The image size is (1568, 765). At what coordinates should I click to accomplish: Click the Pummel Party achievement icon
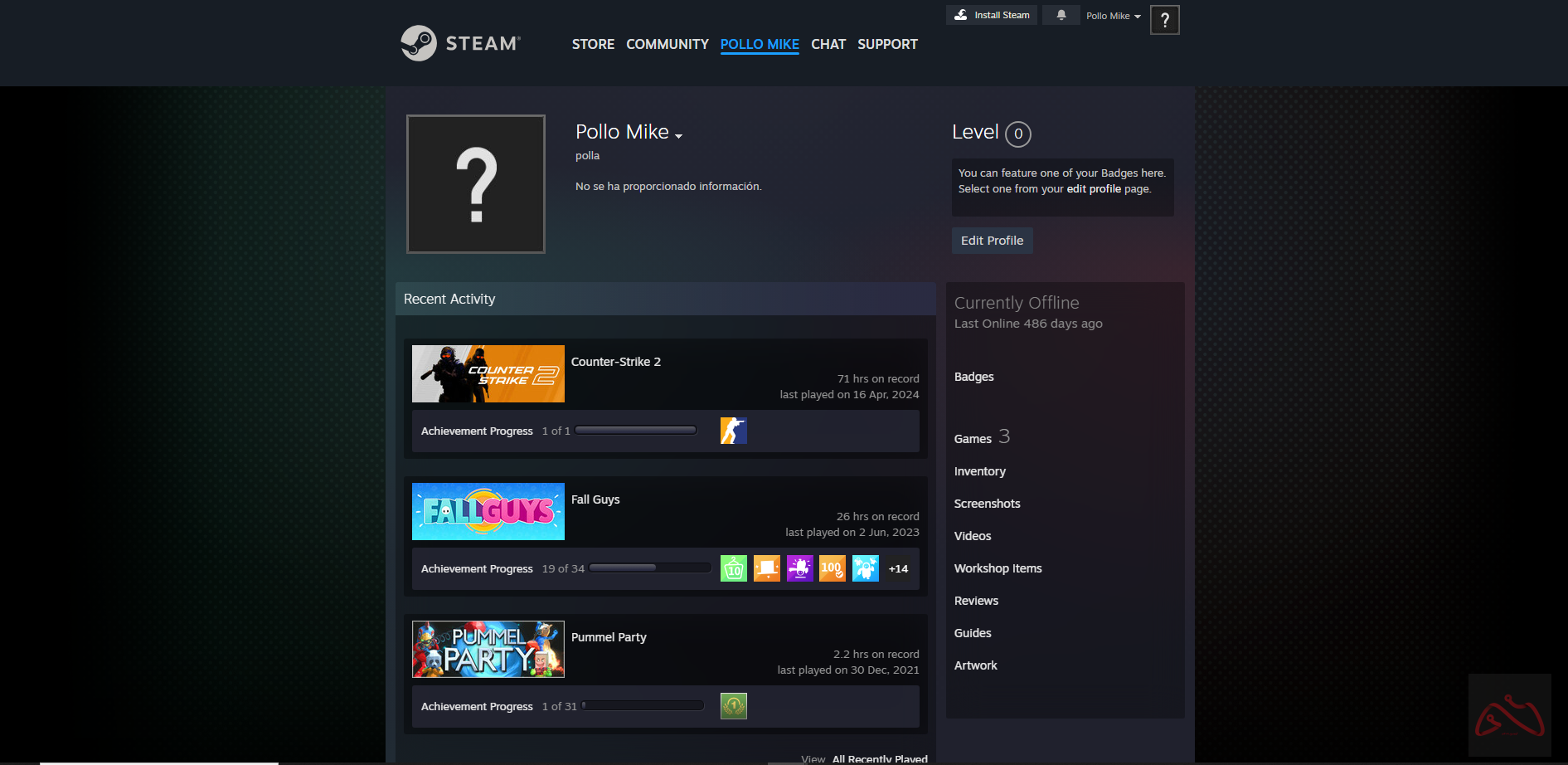pyautogui.click(x=733, y=706)
